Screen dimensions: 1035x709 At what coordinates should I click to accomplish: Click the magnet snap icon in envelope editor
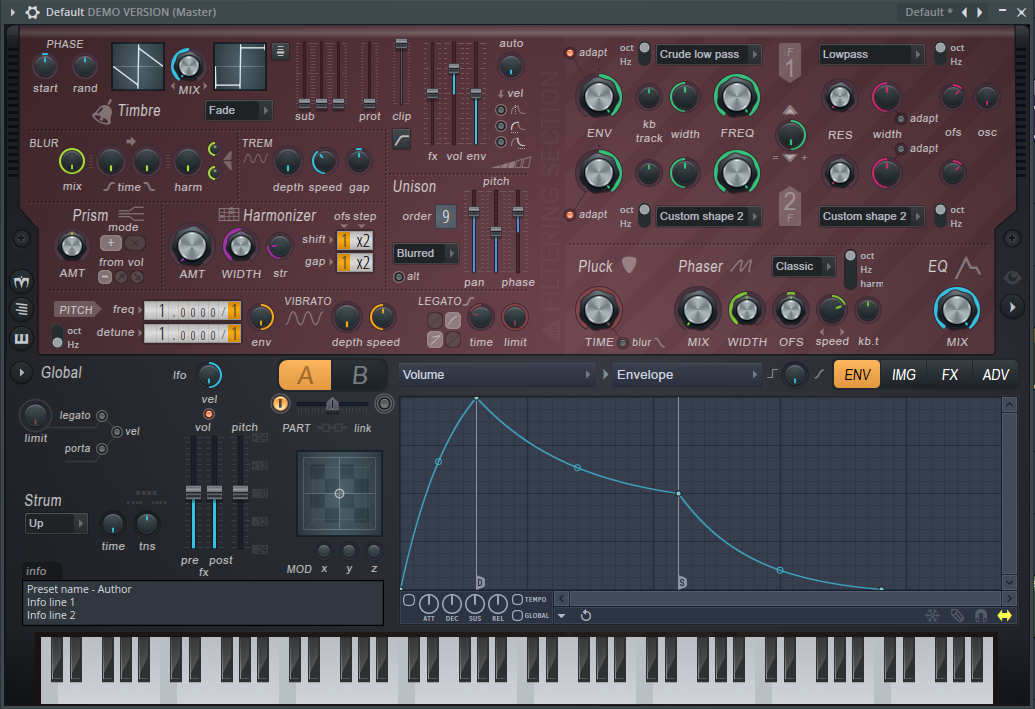pos(980,615)
